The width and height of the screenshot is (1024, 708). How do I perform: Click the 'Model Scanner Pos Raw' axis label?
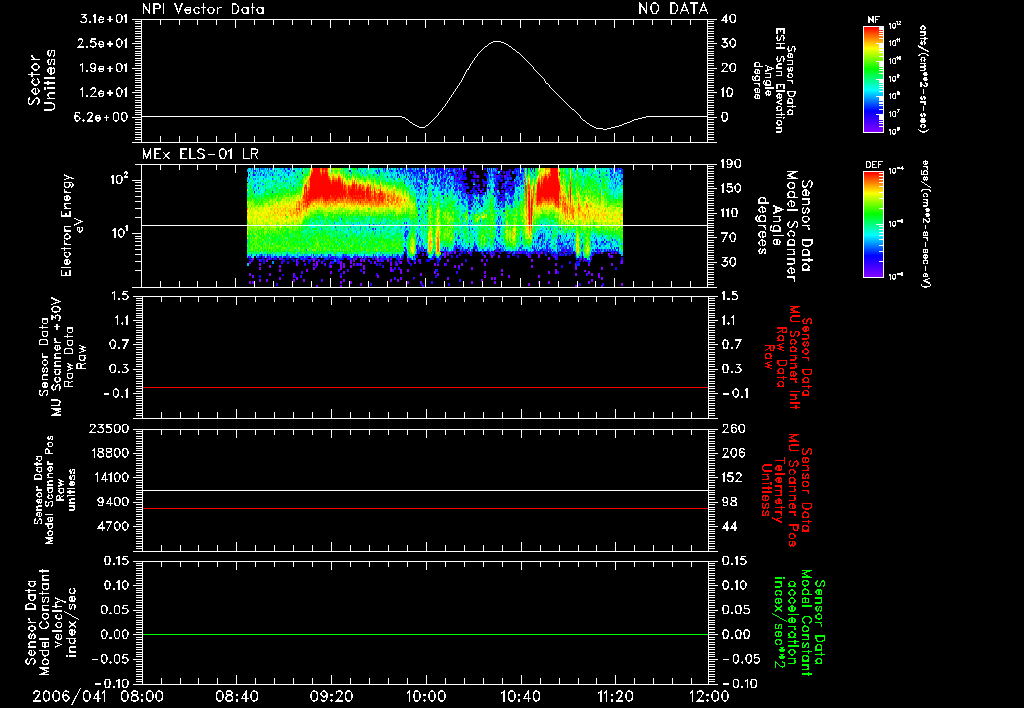(54, 490)
